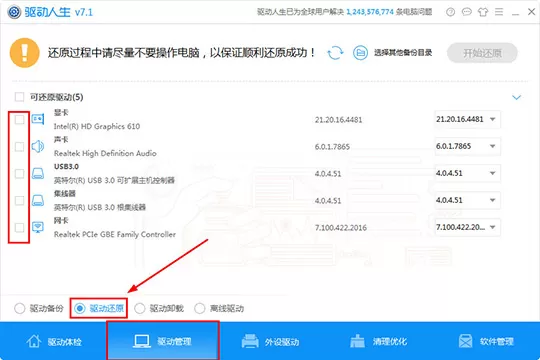Click the backup folder icon

point(360,53)
